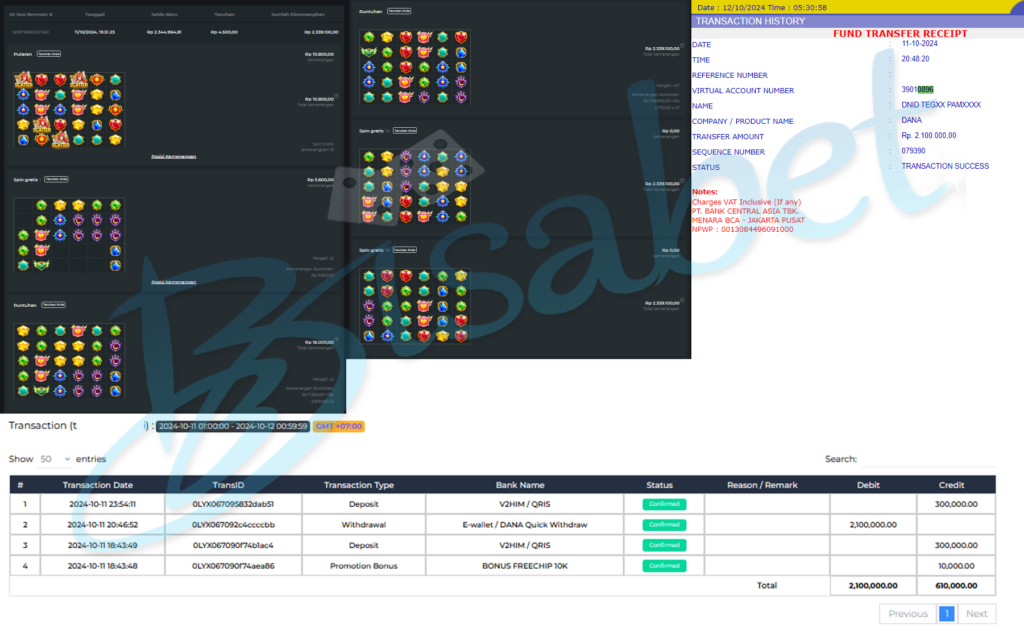Click the NPWP number line in Notes

point(743,230)
